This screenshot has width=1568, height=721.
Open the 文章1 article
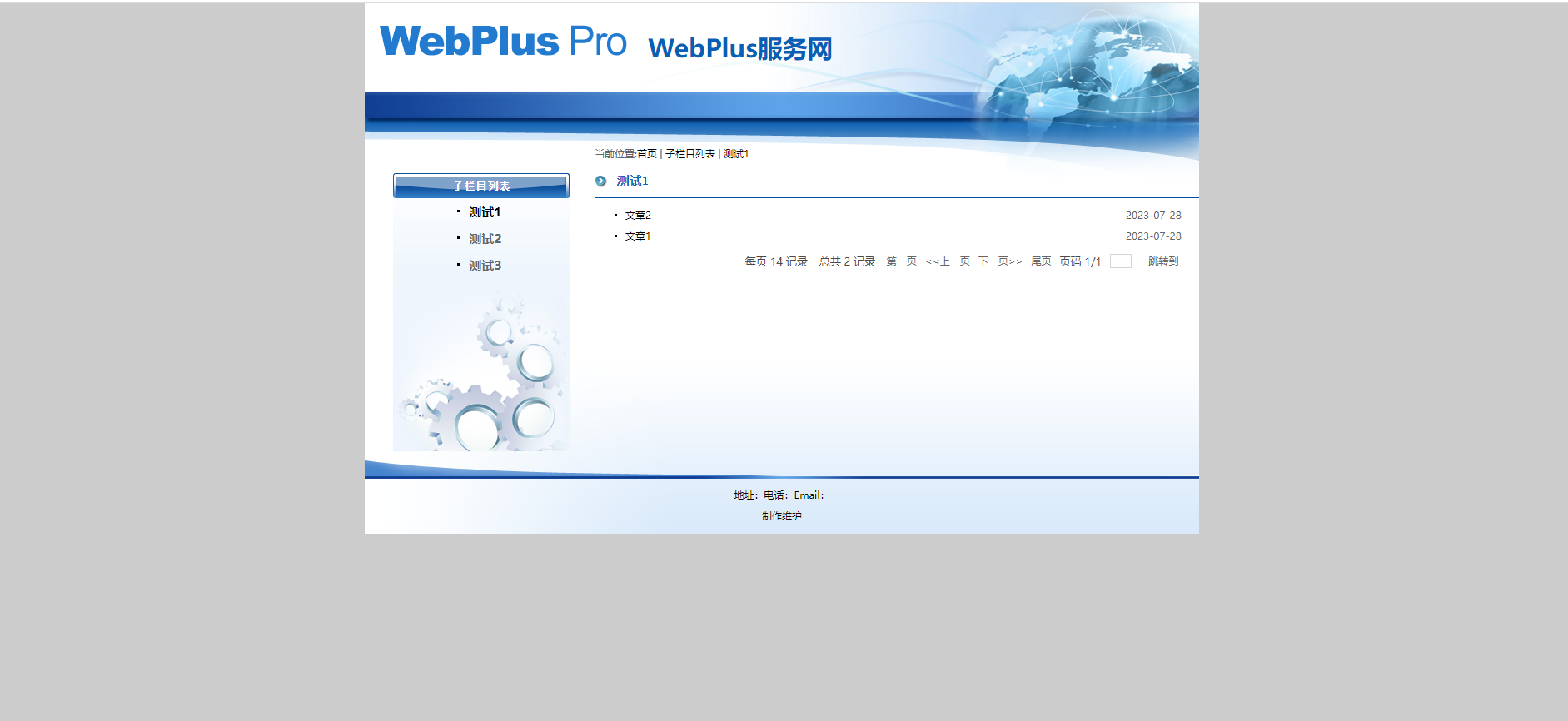point(638,236)
